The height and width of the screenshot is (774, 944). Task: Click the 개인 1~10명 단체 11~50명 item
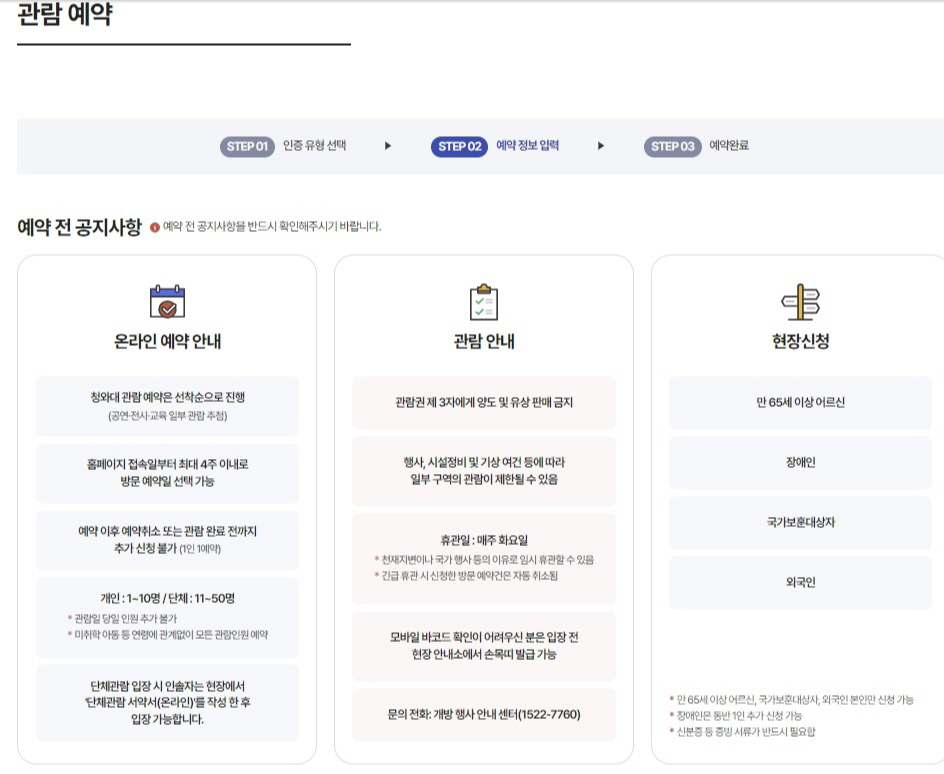(x=166, y=619)
